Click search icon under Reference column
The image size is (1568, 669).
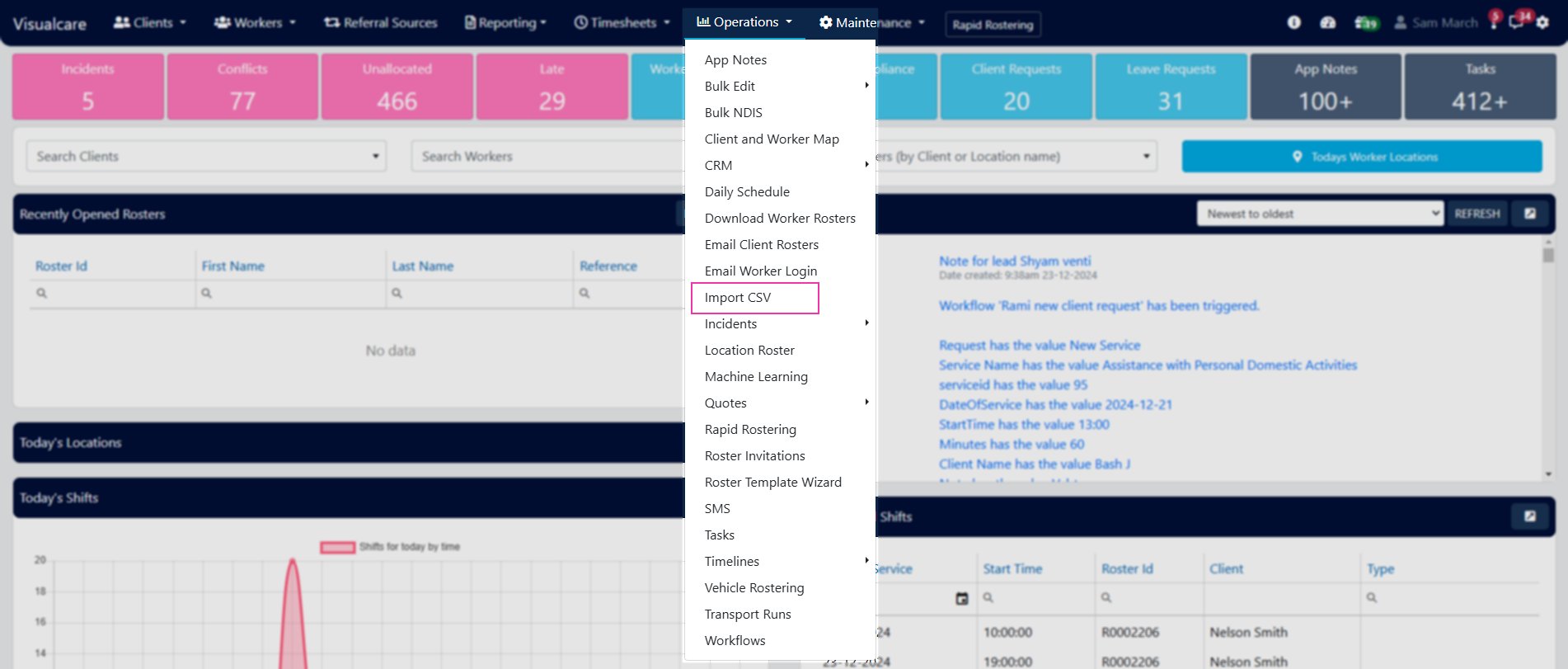click(x=584, y=293)
